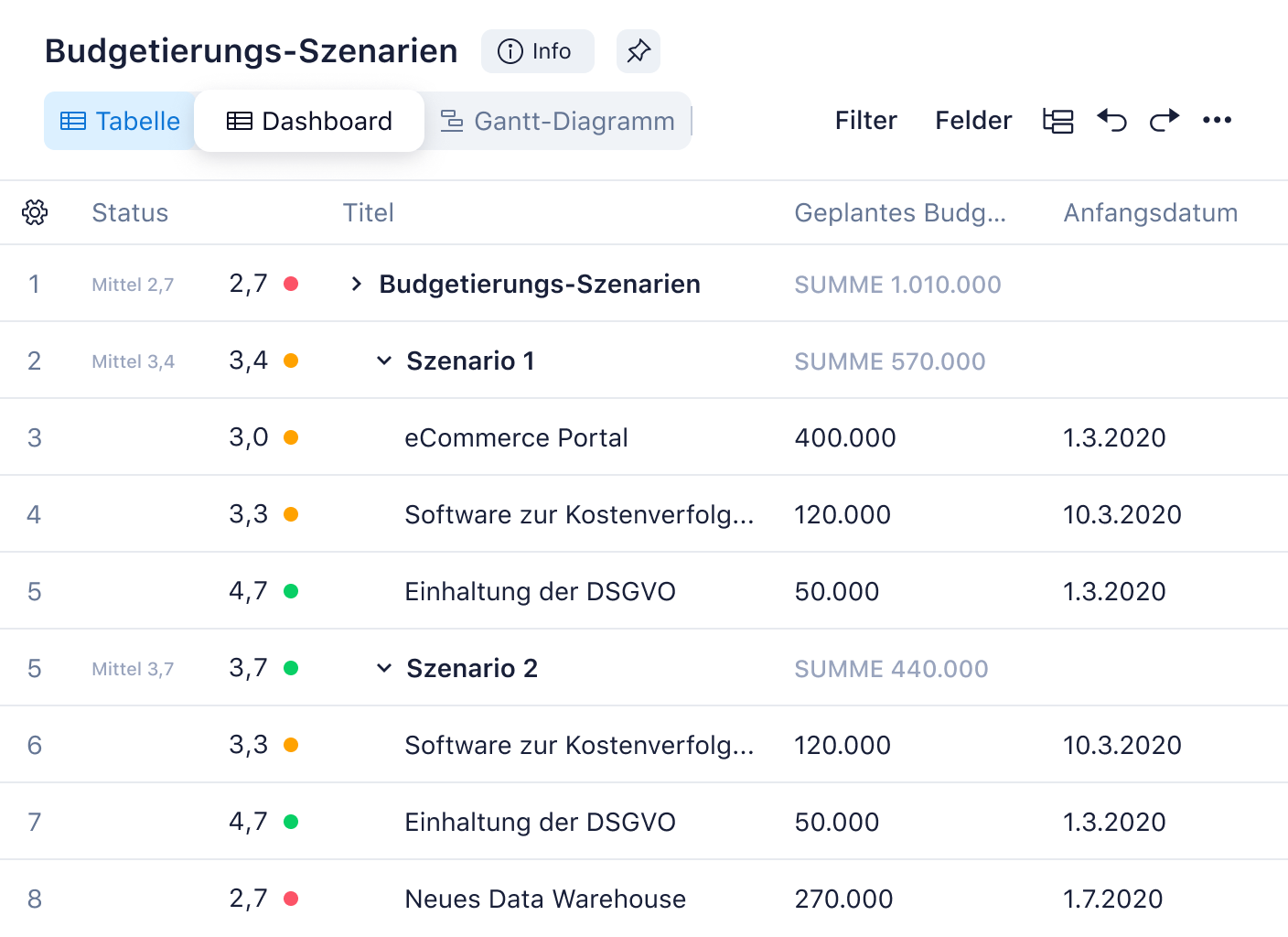Screen dimensions: 1288x937
Task: Click the Mittel 3,7 status label
Action: pyautogui.click(x=133, y=669)
